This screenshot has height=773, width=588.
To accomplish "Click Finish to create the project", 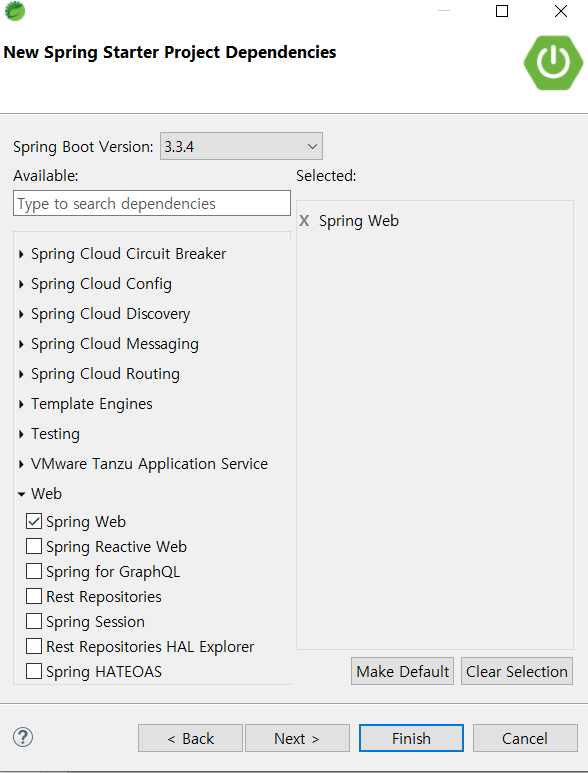I will pos(412,738).
